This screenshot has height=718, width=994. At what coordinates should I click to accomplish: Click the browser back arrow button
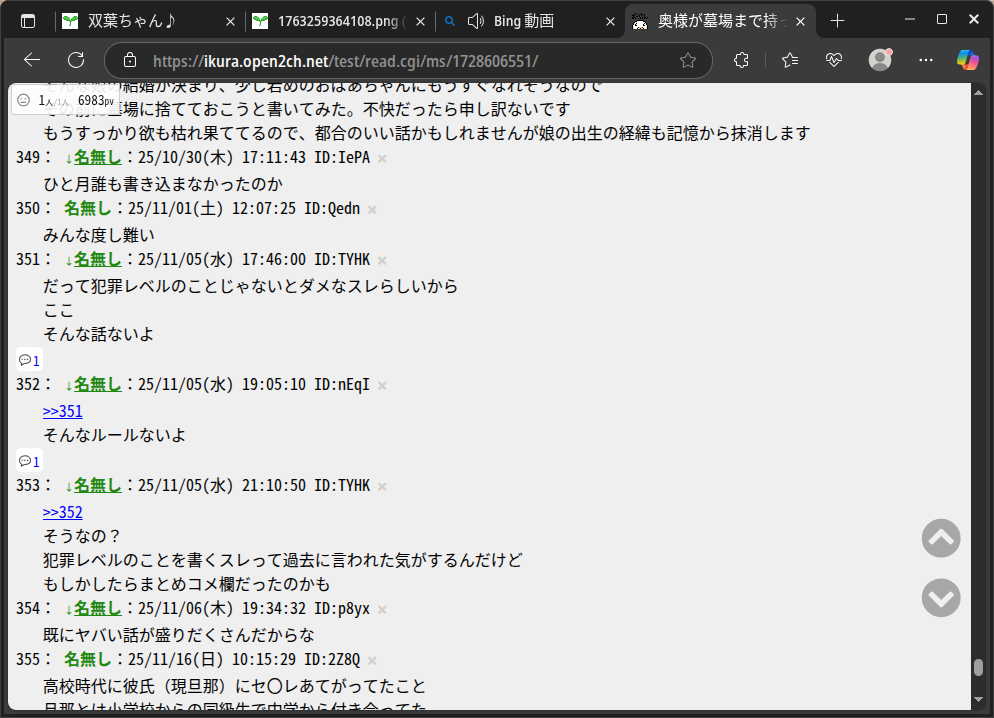[x=32, y=60]
